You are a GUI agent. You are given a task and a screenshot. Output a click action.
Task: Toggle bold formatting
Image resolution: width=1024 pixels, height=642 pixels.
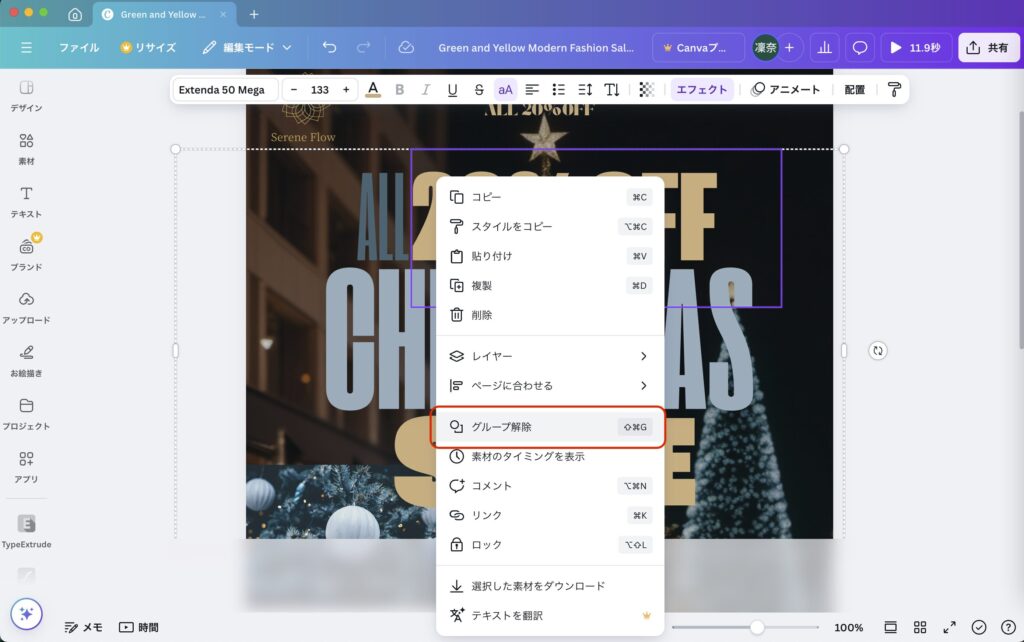(x=399, y=89)
